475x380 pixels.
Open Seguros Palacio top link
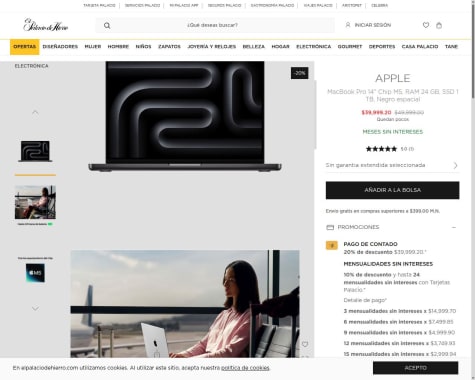[x=224, y=5]
